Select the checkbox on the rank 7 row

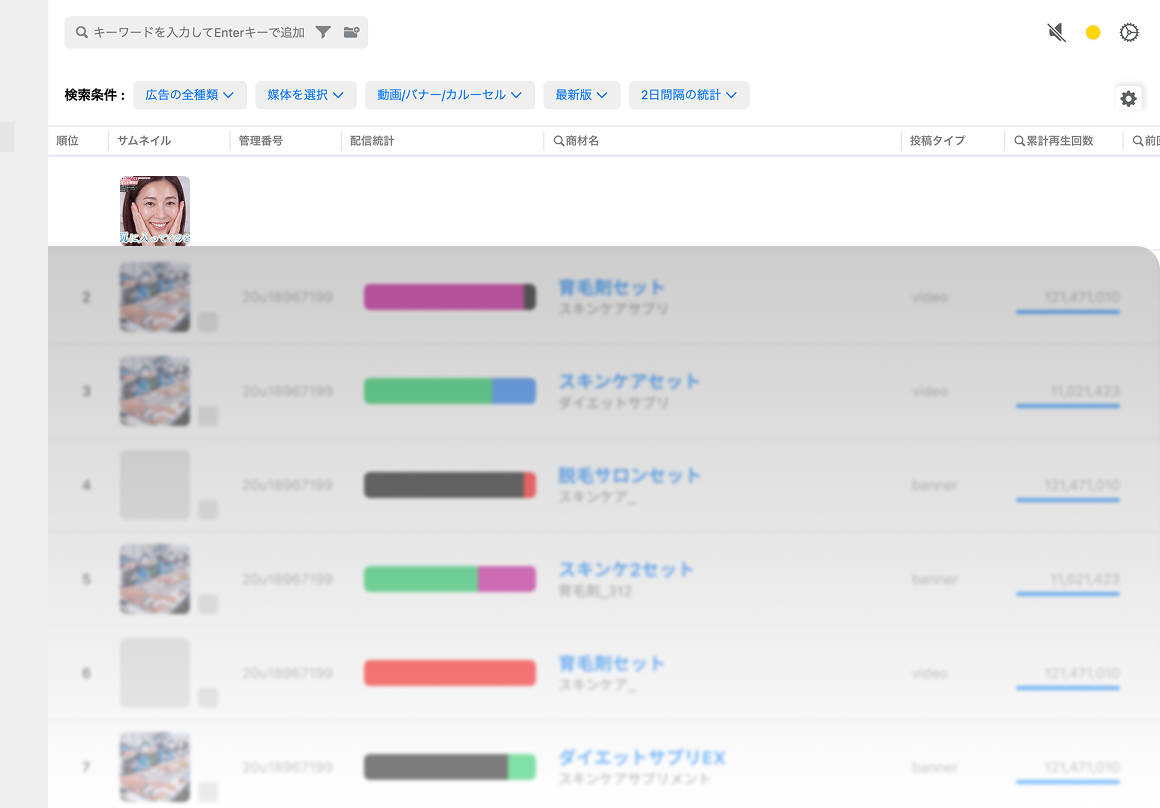[x=208, y=790]
